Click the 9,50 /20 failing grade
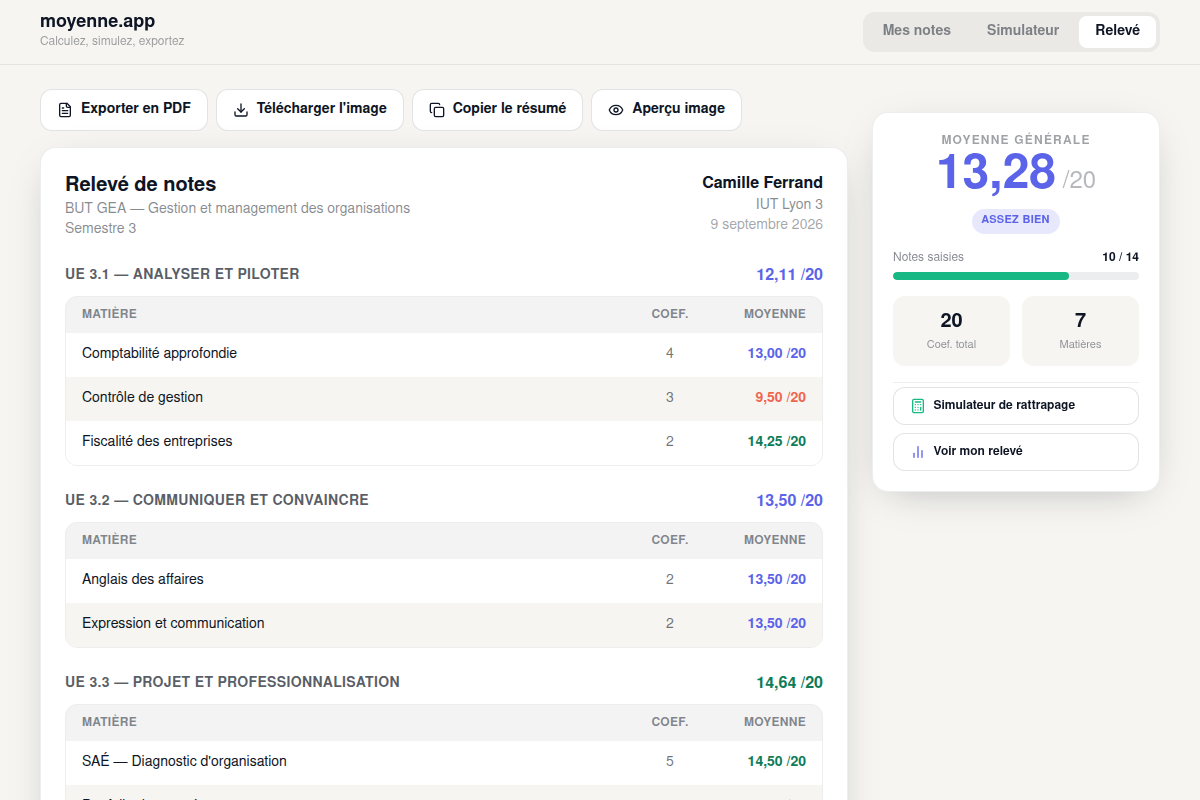The image size is (1200, 800). [x=780, y=398]
